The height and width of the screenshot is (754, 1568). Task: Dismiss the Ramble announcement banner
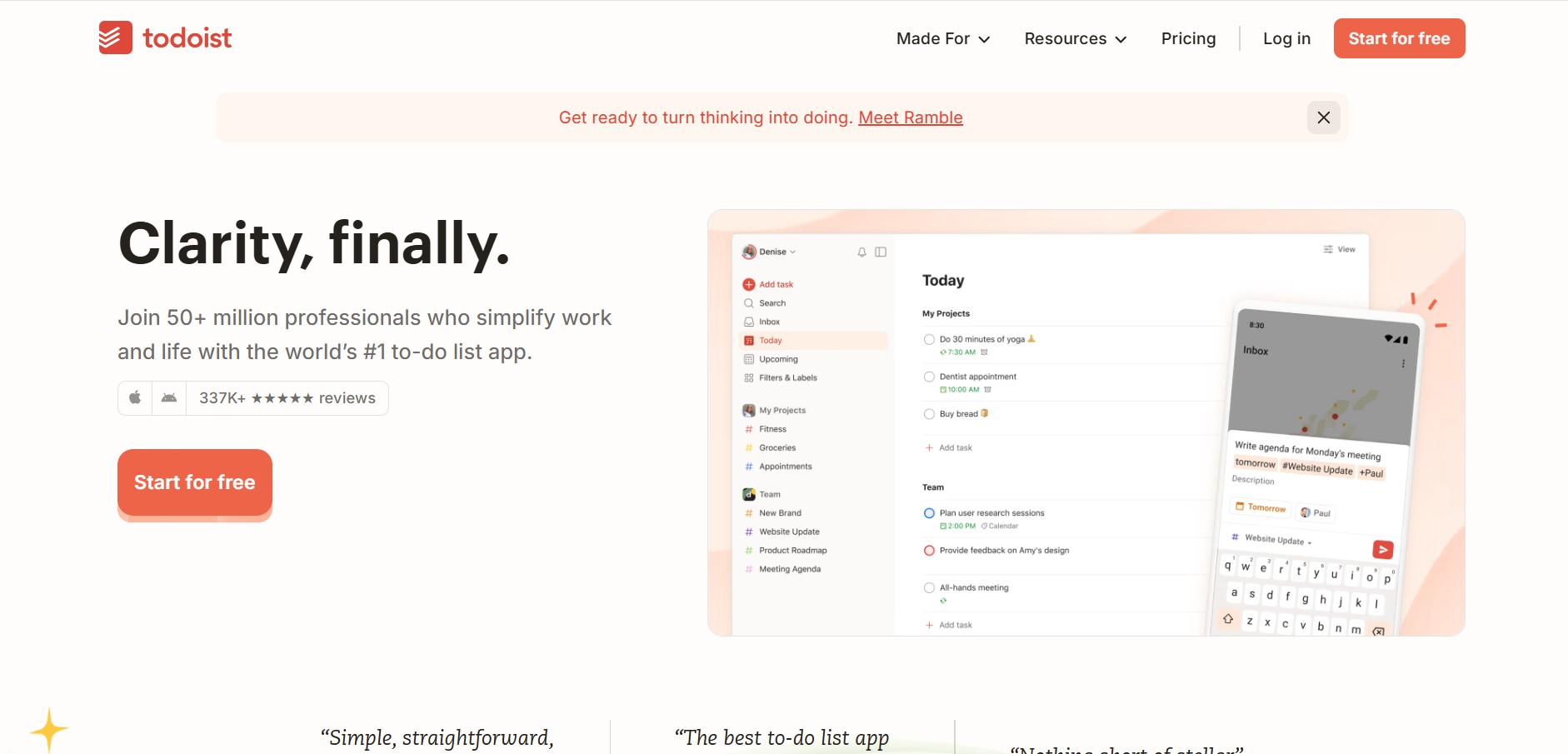(x=1323, y=117)
